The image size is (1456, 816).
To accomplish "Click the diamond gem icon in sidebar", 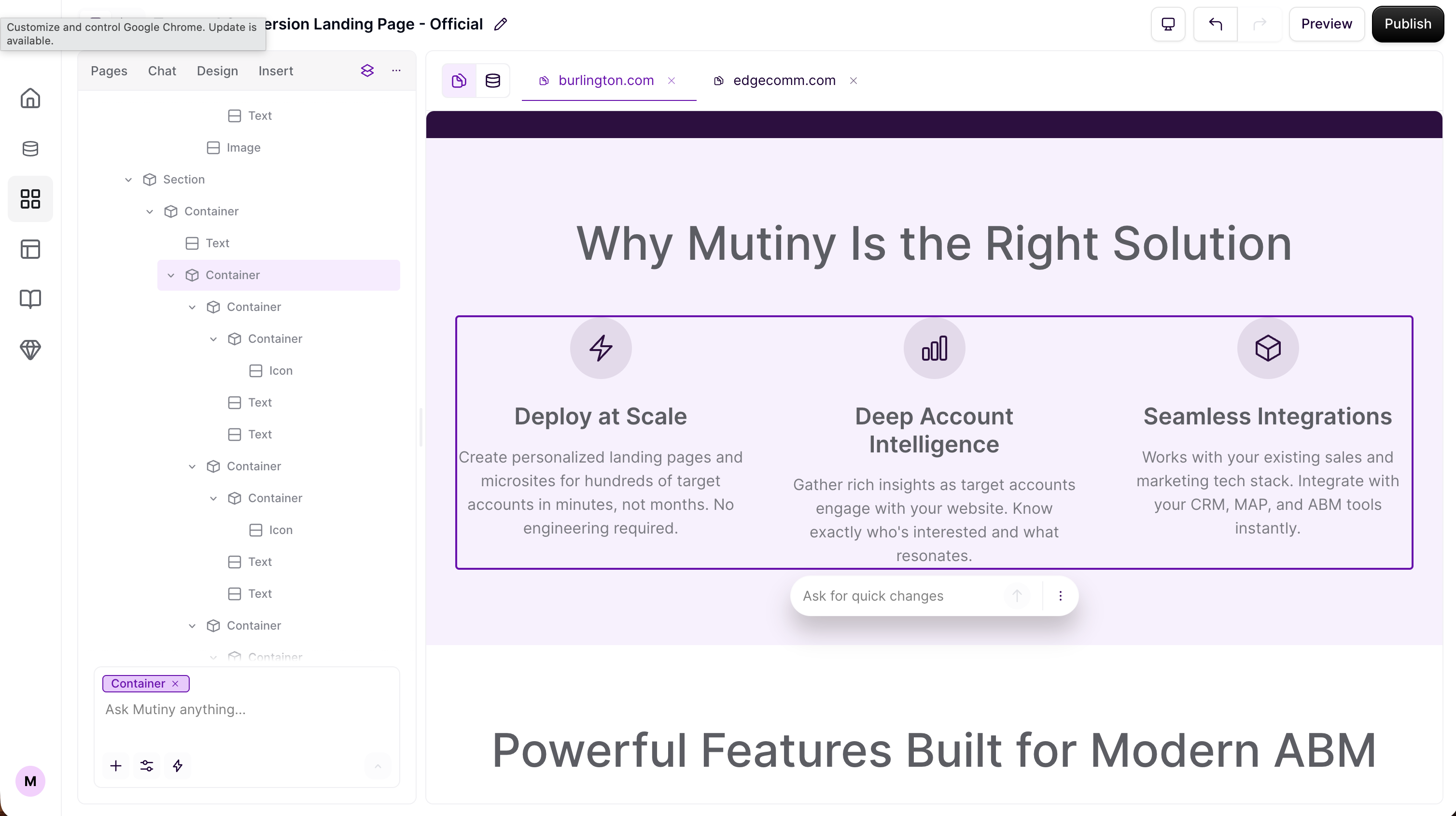I will click(30, 350).
